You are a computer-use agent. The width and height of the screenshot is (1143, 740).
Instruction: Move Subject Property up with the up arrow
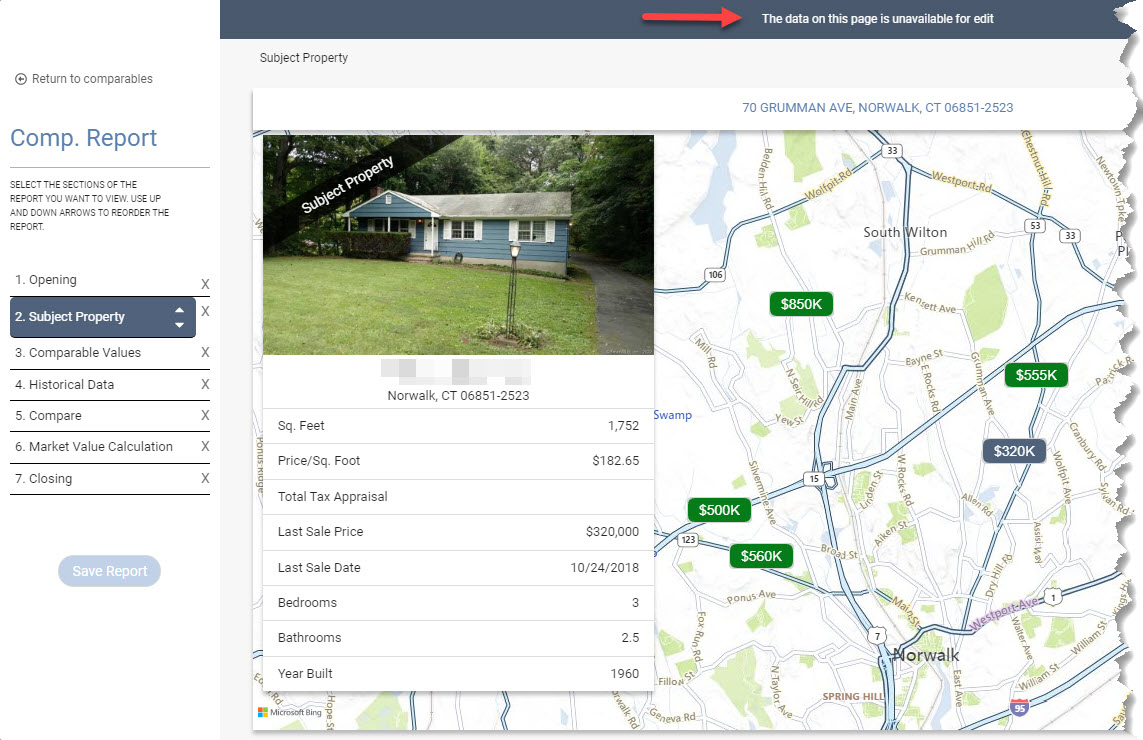coord(179,310)
